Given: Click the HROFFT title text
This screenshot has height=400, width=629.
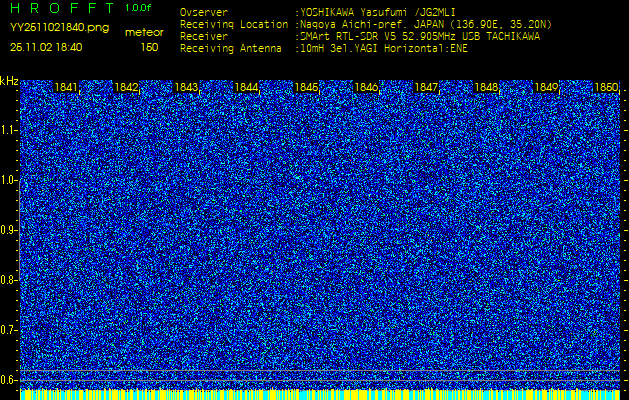Looking at the screenshot, I should 62,8.
